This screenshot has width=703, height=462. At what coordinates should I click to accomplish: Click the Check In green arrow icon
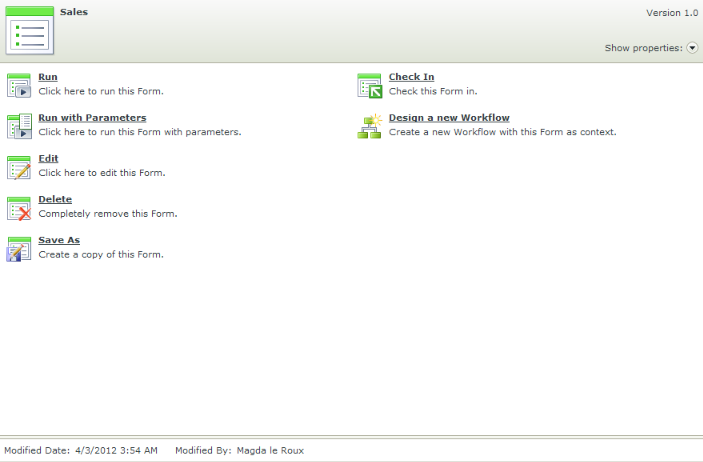click(370, 86)
